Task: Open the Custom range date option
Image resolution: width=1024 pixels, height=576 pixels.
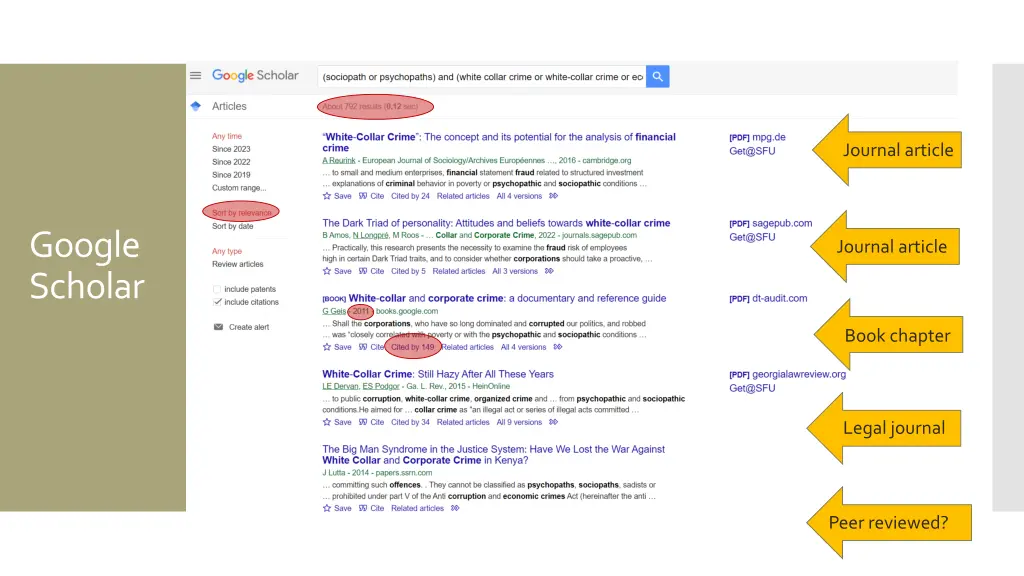Action: (x=239, y=188)
